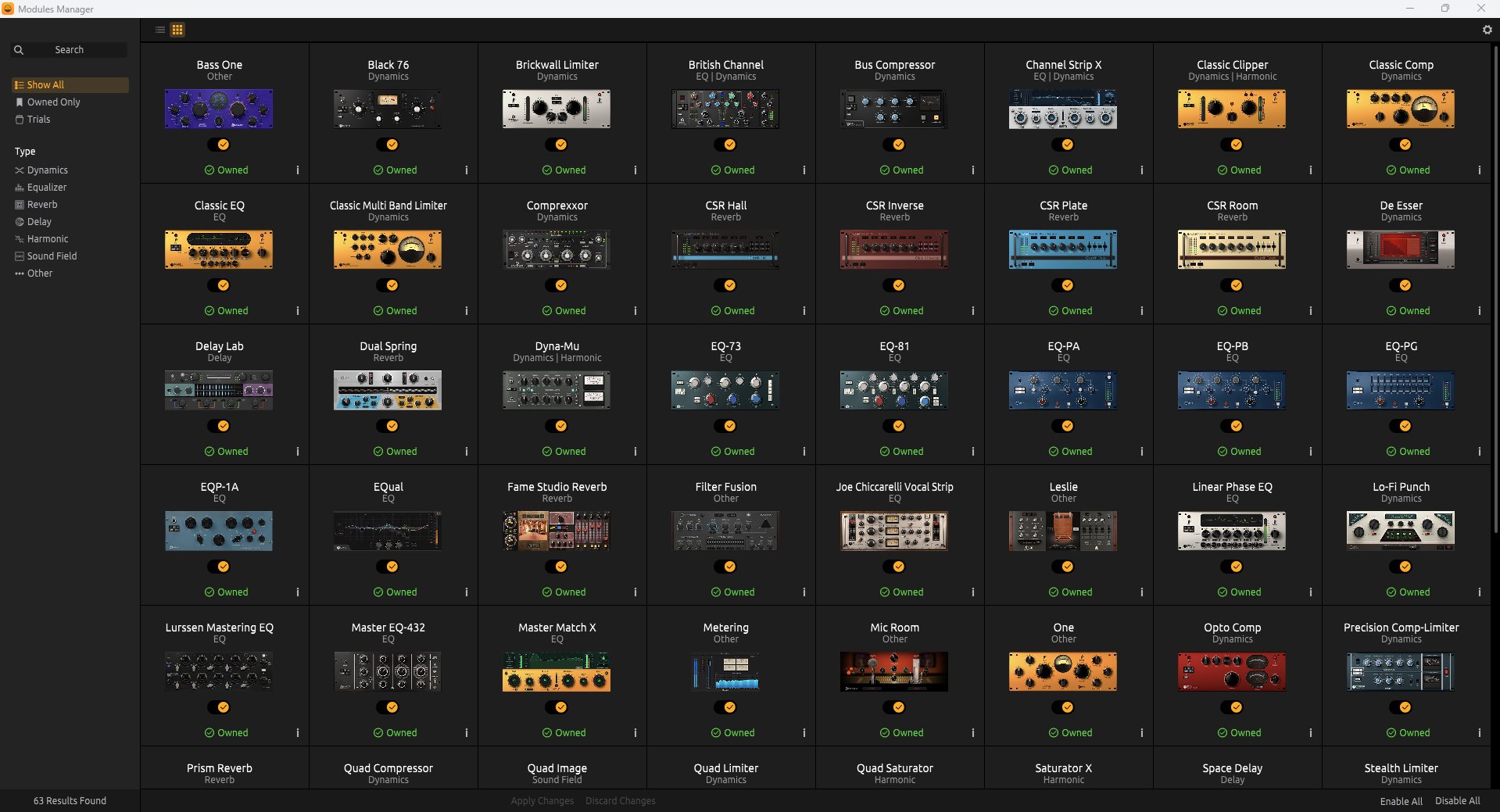The image size is (1500, 812).
Task: Open info for De Esser
Action: click(x=1480, y=310)
